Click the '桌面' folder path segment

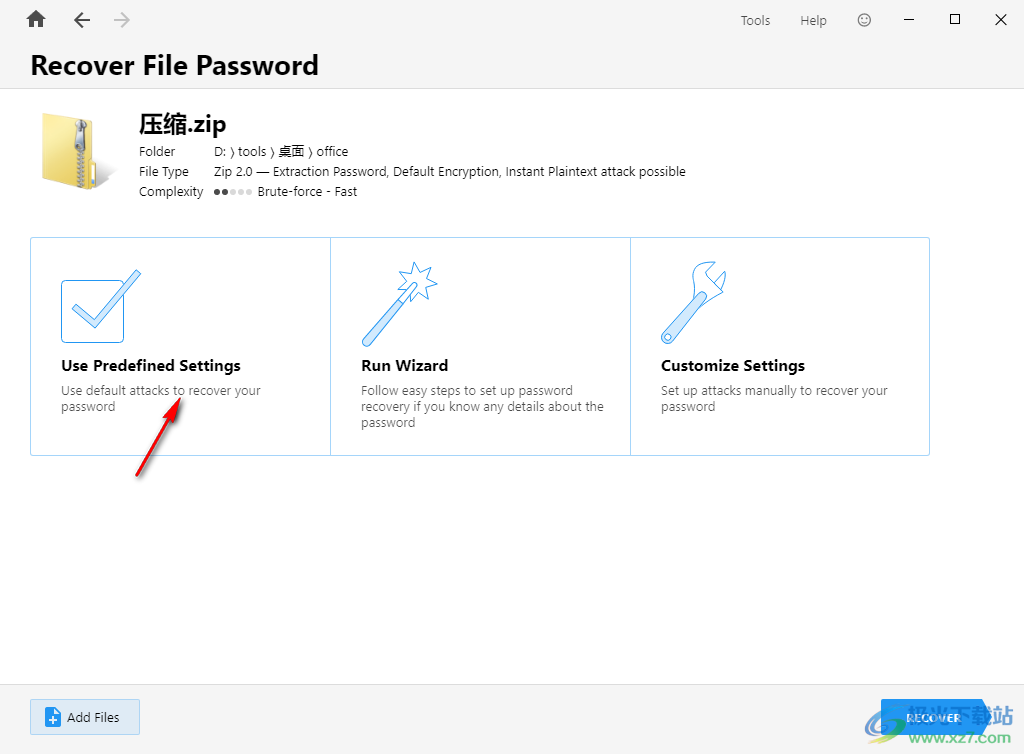291,151
